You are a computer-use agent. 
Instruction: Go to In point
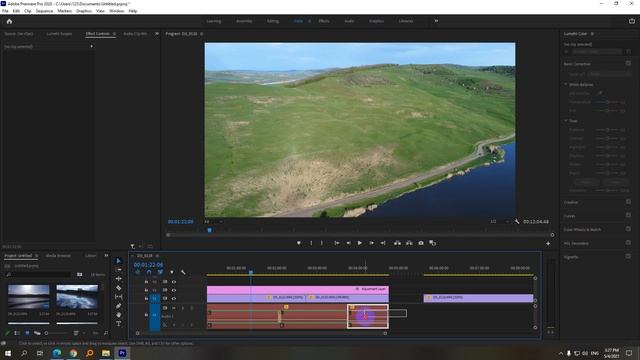click(x=337, y=243)
